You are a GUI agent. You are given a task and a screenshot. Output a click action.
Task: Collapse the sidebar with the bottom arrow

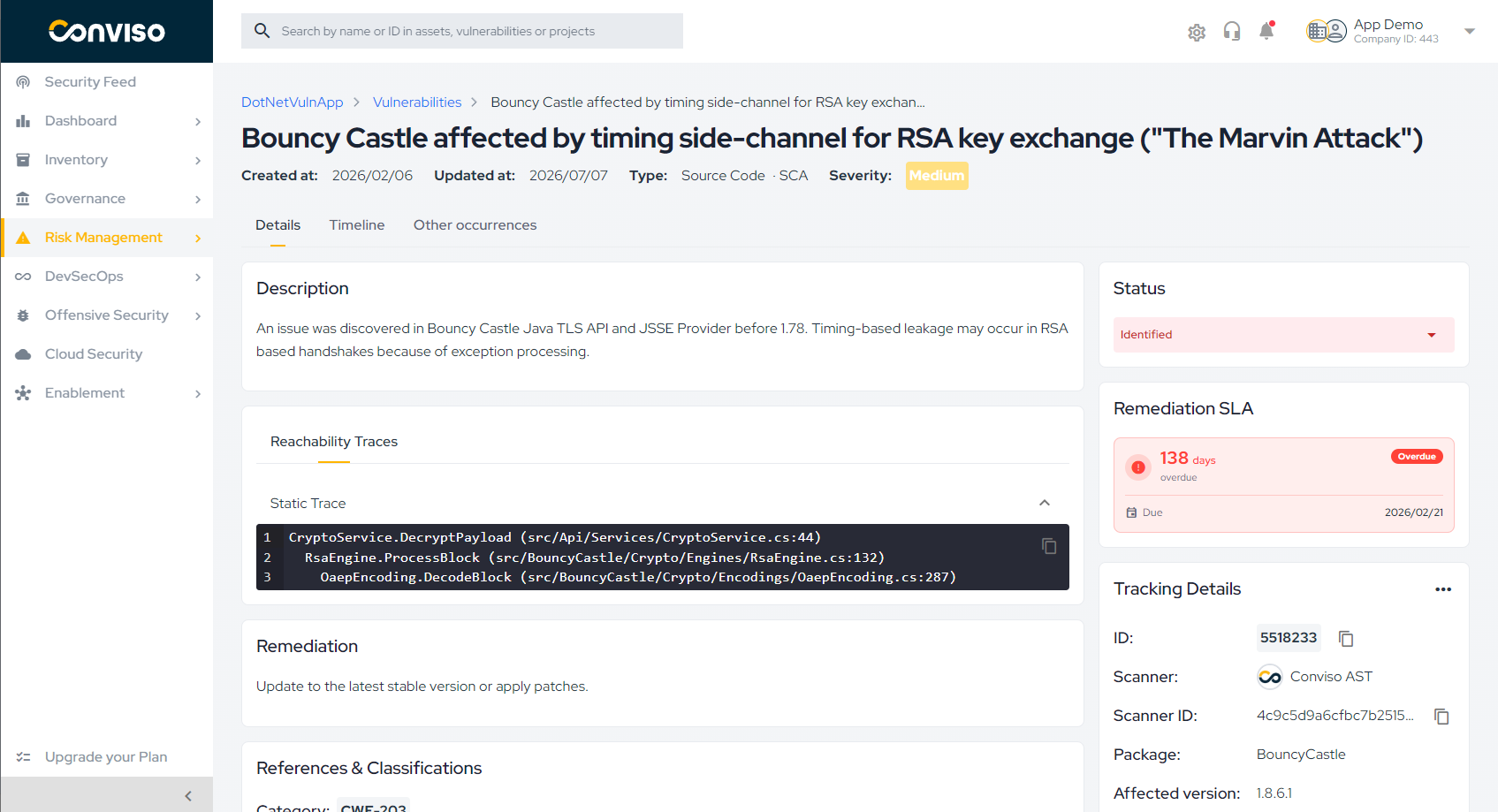[x=187, y=795]
